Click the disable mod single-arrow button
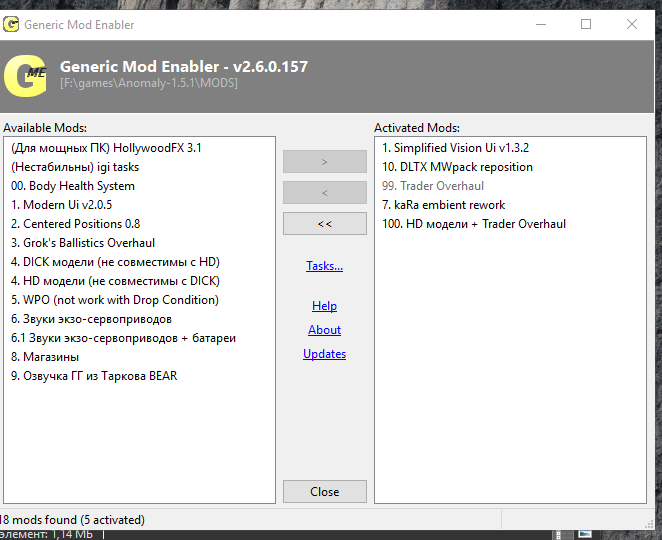Viewport: 662px width, 540px height. pyautogui.click(x=325, y=193)
